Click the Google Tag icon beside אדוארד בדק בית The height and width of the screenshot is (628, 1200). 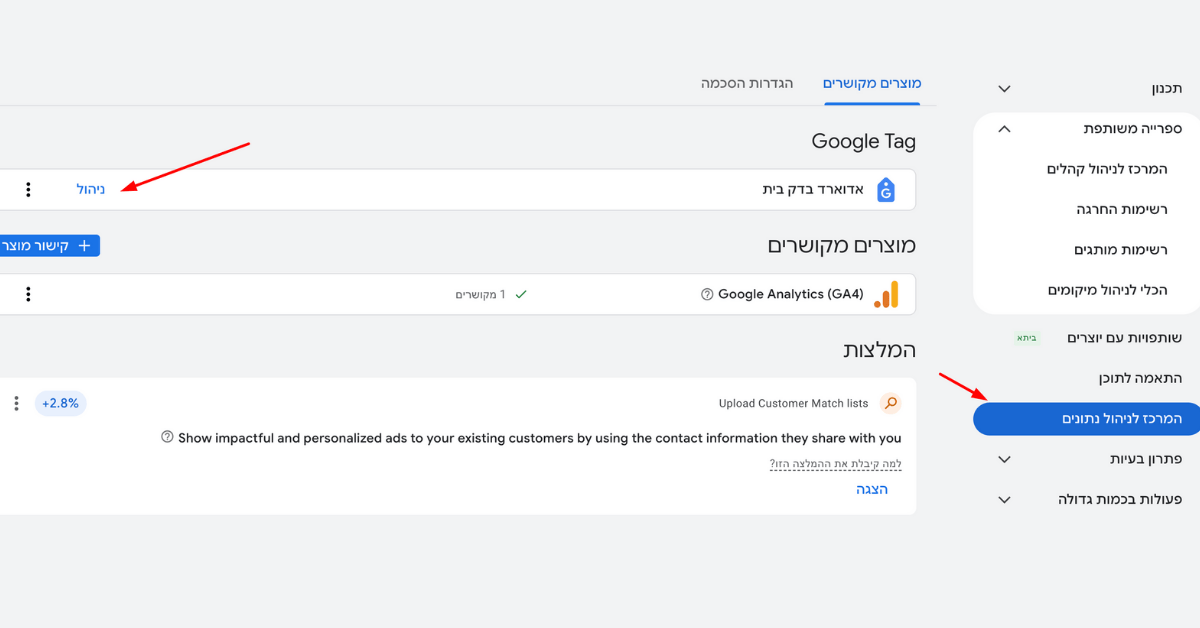click(885, 190)
